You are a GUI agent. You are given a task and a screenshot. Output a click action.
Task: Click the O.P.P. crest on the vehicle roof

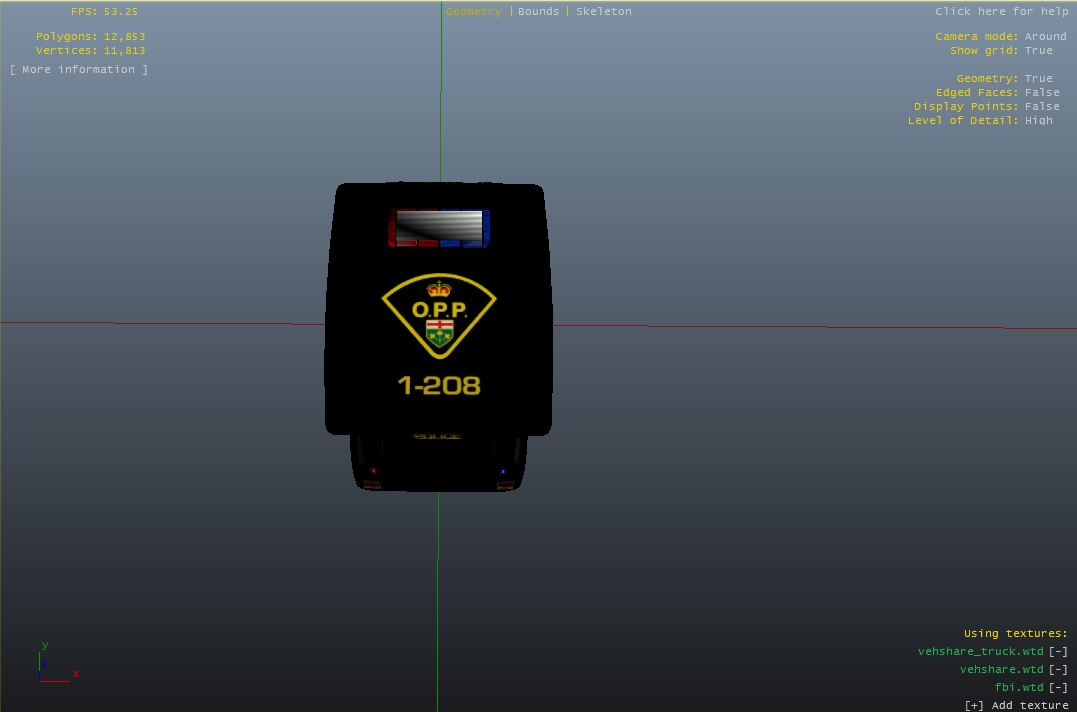click(439, 315)
